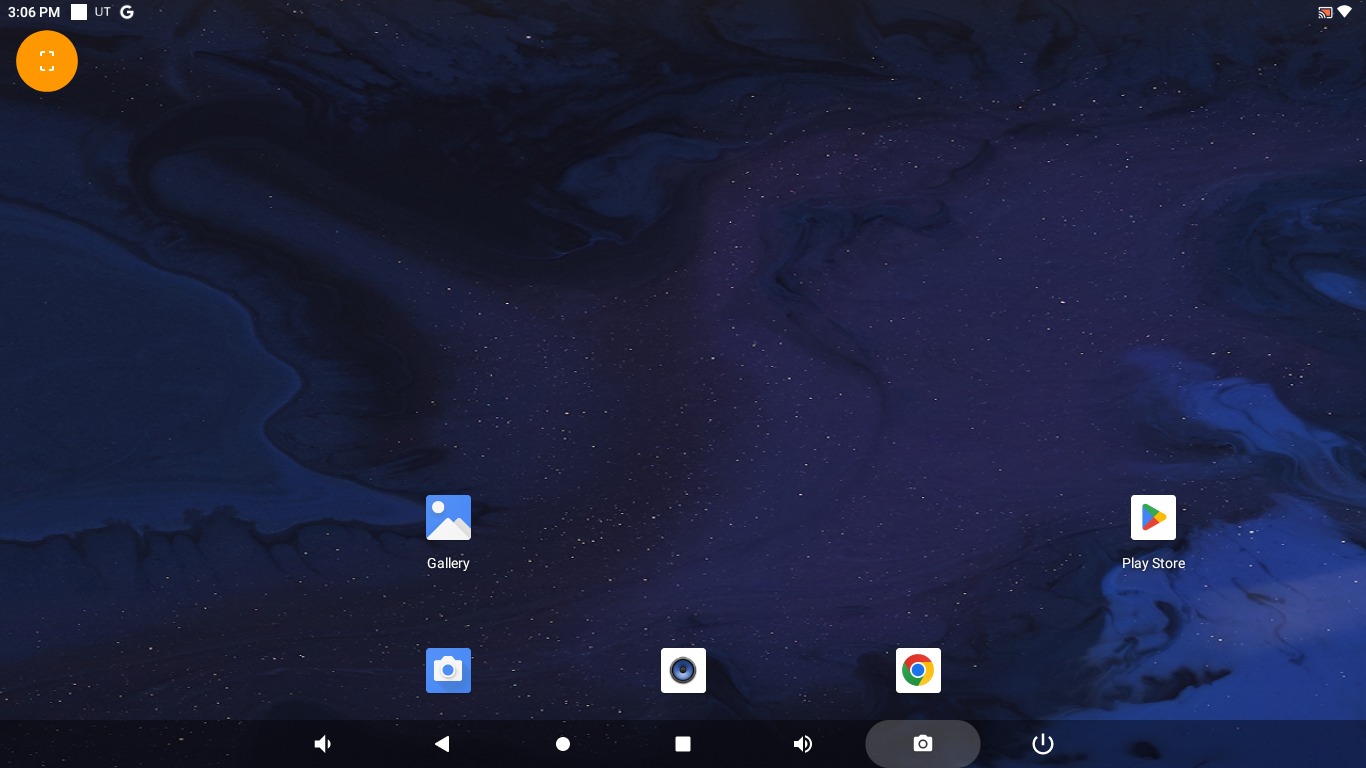
Task: Open the Gallery app icon
Action: 448,518
